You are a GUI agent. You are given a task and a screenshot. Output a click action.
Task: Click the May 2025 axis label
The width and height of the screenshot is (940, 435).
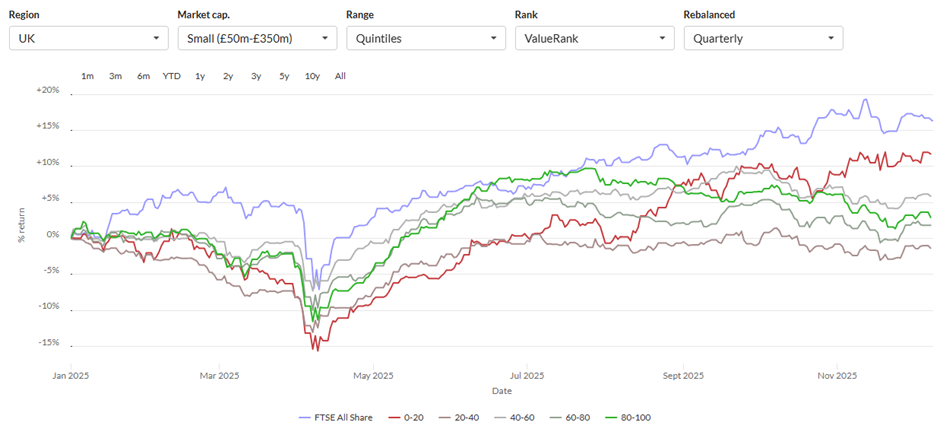pos(373,376)
